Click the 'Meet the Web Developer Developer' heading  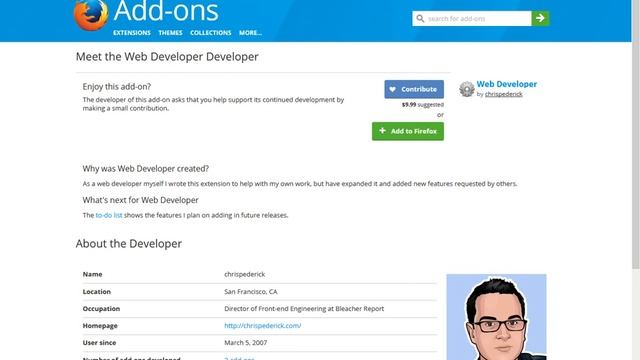(x=167, y=57)
